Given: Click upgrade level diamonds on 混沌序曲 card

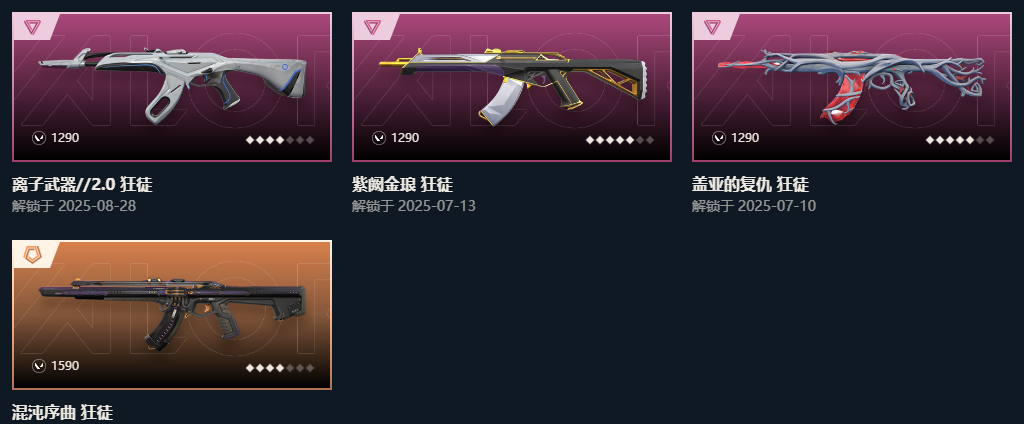Looking at the screenshot, I should pyautogui.click(x=280, y=368).
